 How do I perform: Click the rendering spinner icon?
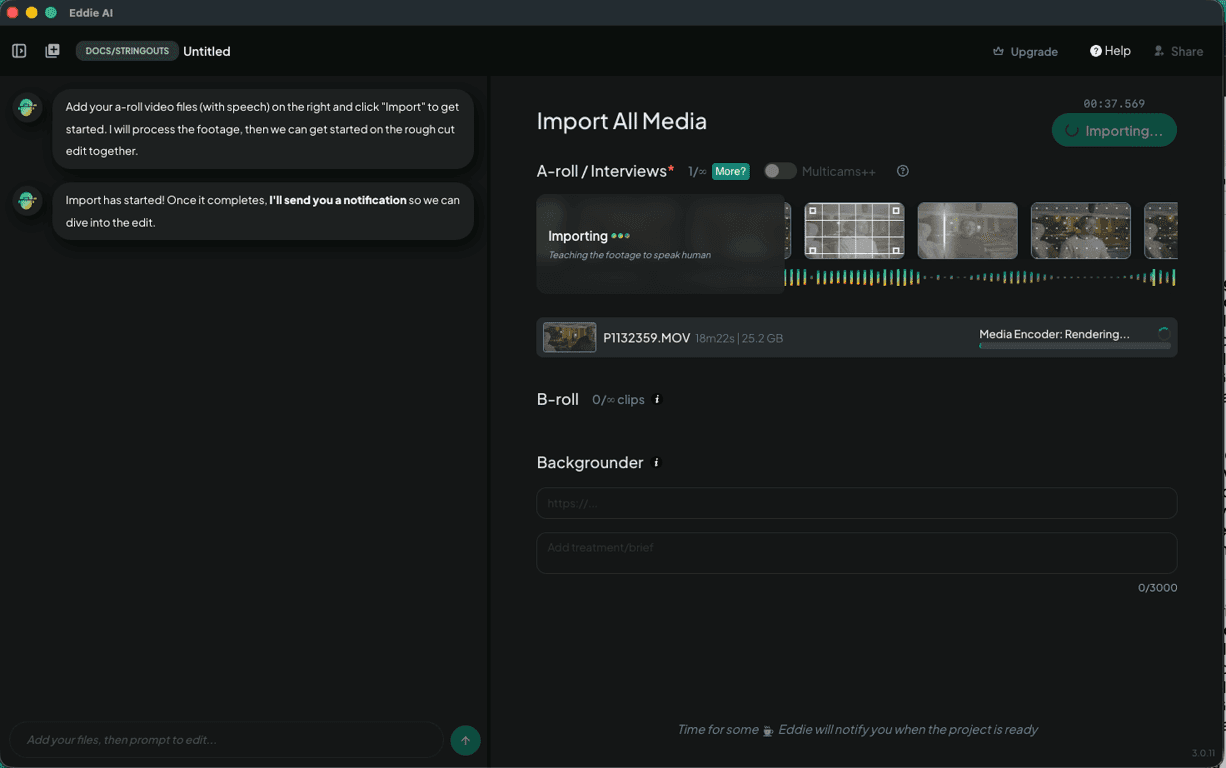1164,333
